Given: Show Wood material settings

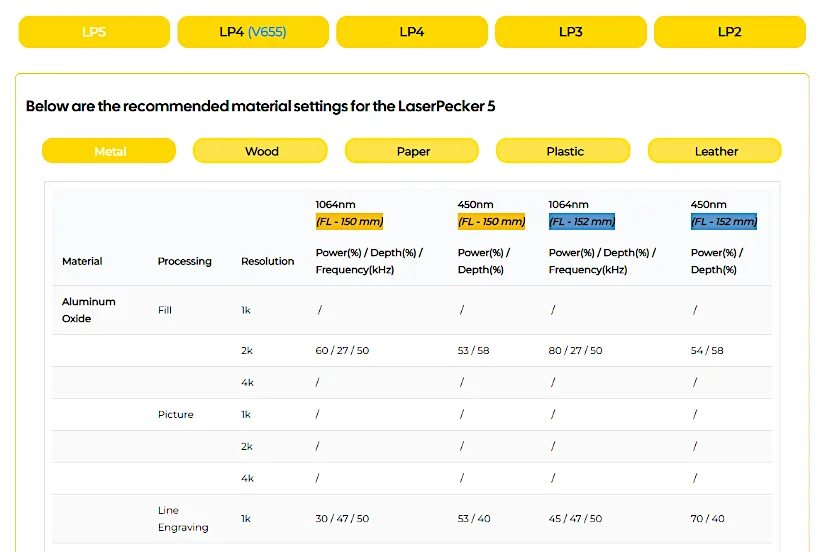Looking at the screenshot, I should coord(260,151).
